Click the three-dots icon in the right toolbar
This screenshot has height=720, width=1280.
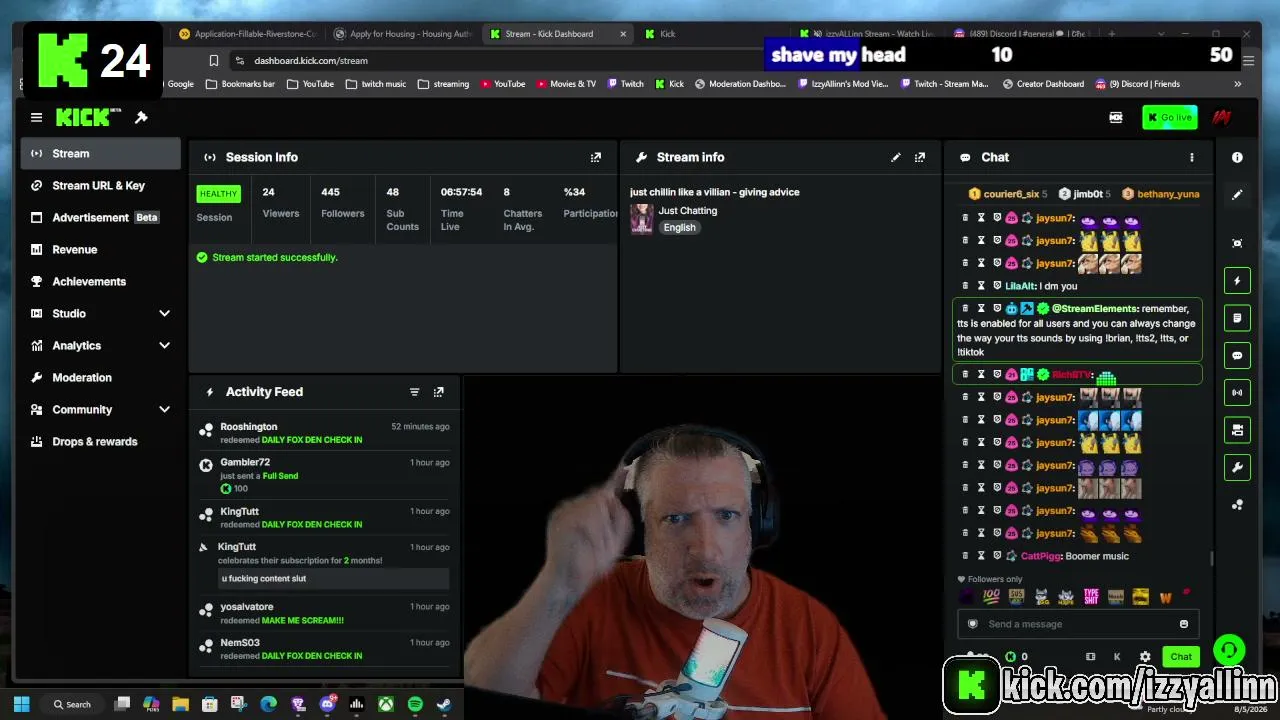pyautogui.click(x=1237, y=505)
